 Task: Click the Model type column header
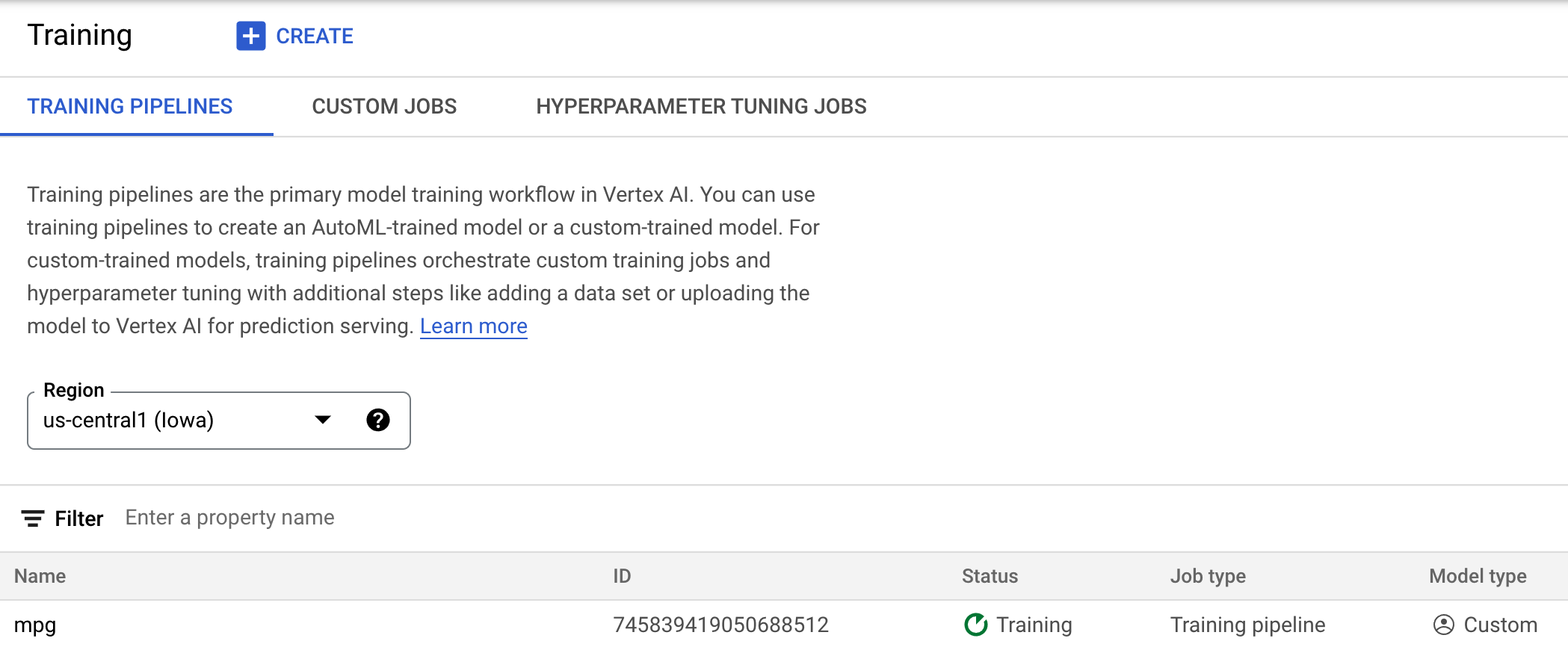point(1478,576)
